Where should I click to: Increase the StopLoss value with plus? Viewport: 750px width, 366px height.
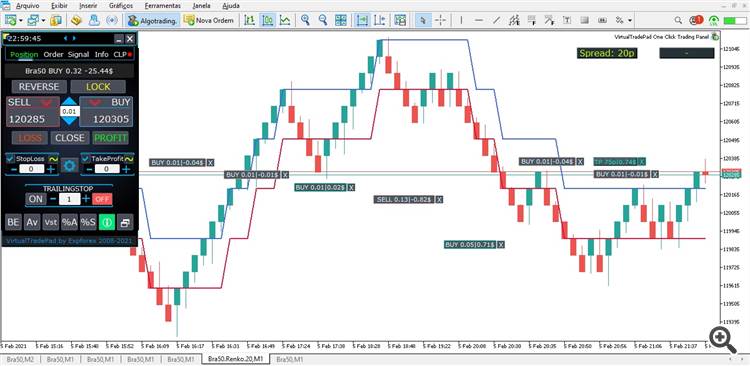pos(51,169)
